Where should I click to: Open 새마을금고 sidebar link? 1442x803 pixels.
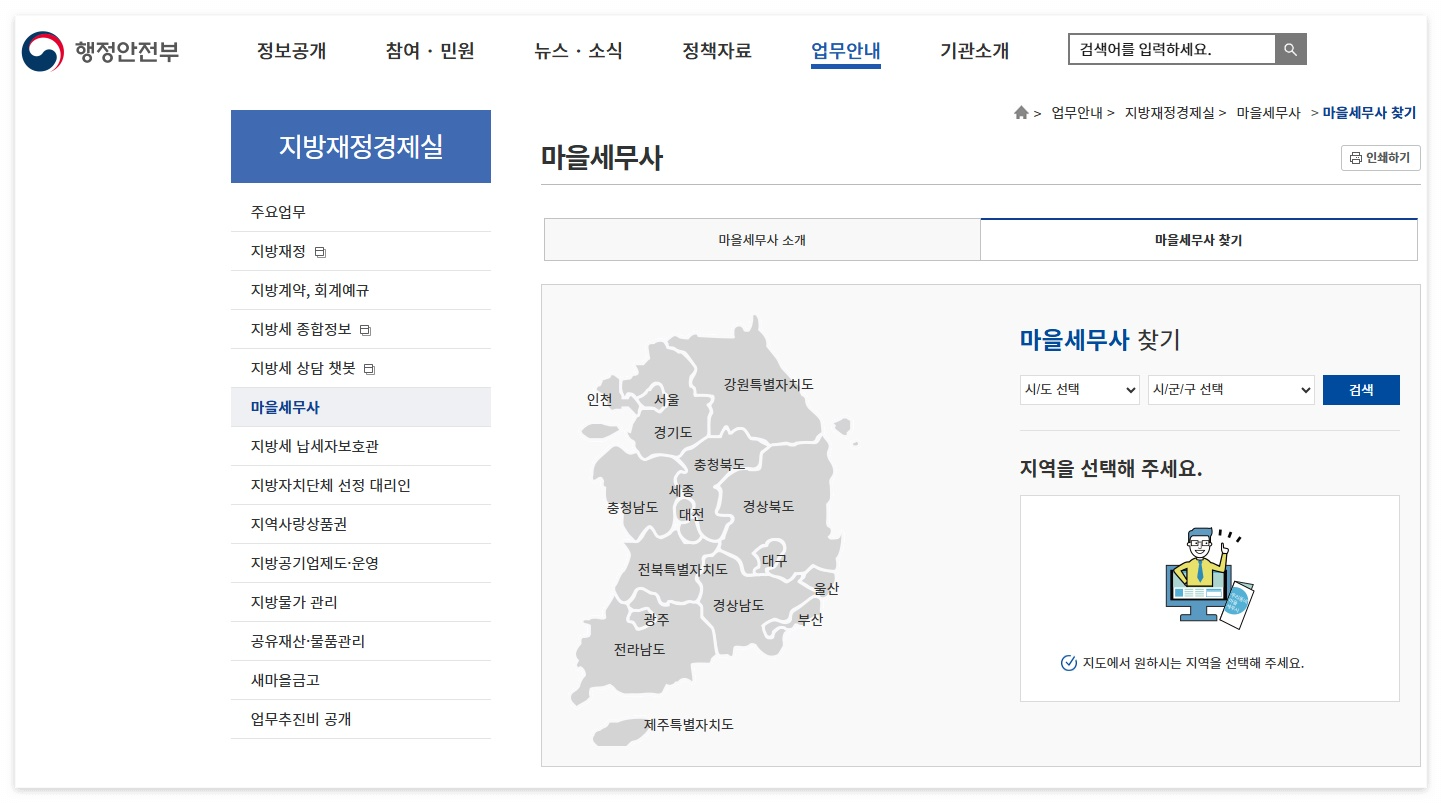click(361, 680)
